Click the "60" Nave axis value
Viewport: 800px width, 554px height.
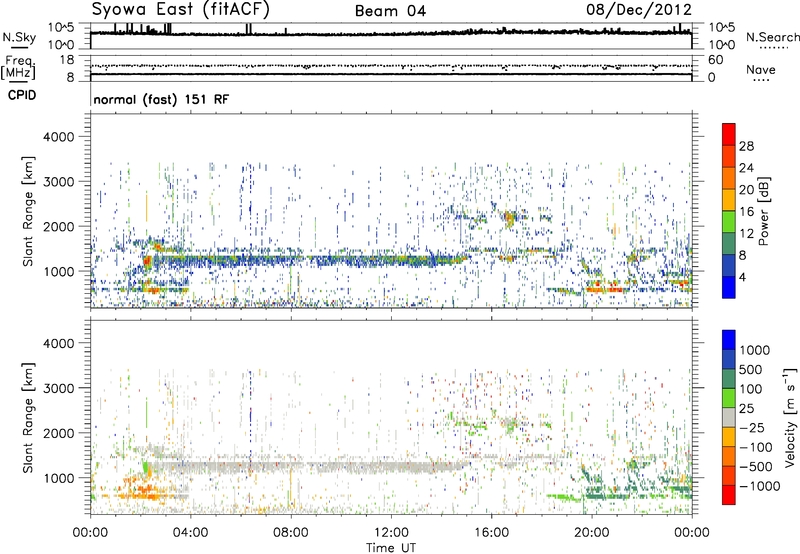tap(715, 60)
